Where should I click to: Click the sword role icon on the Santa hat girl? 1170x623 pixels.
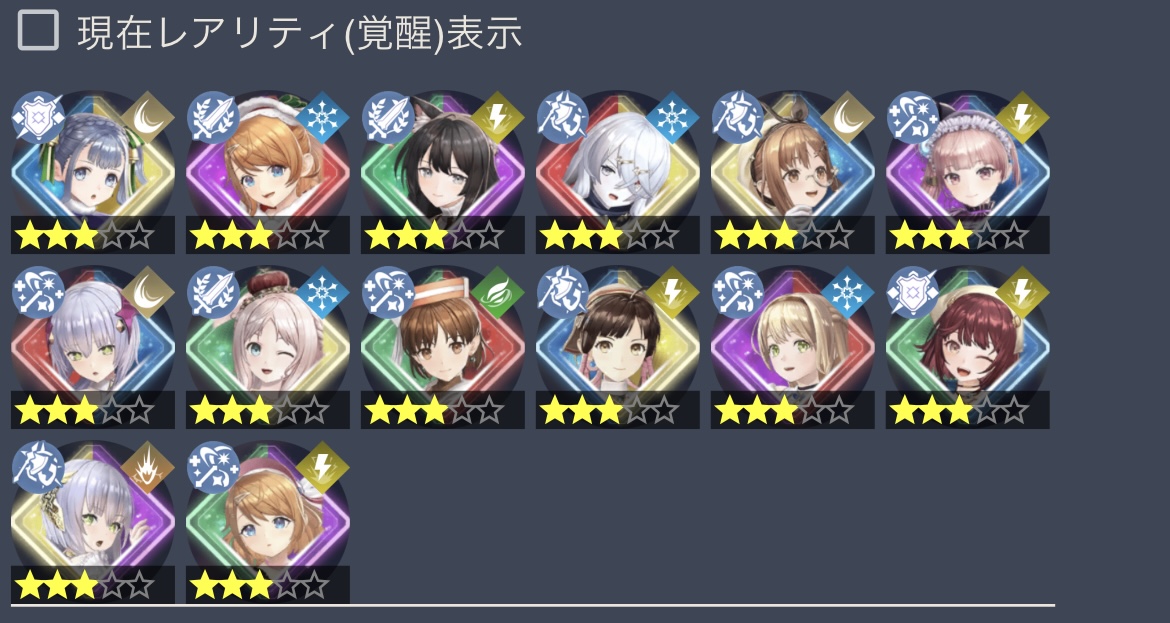pyautogui.click(x=213, y=118)
